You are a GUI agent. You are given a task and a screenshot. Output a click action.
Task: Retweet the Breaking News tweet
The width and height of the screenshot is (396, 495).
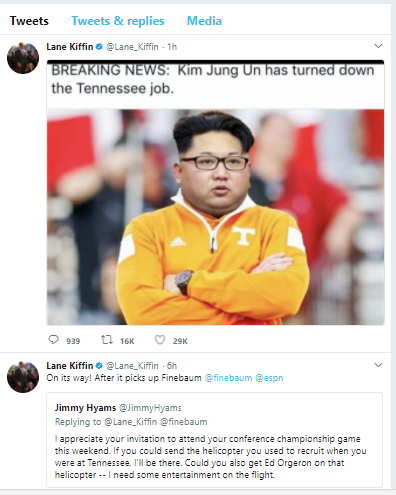pyautogui.click(x=107, y=340)
